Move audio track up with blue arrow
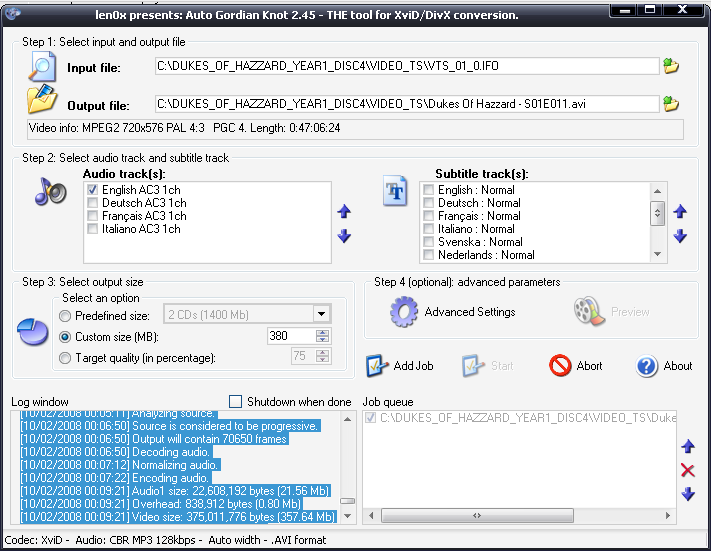 pos(344,212)
